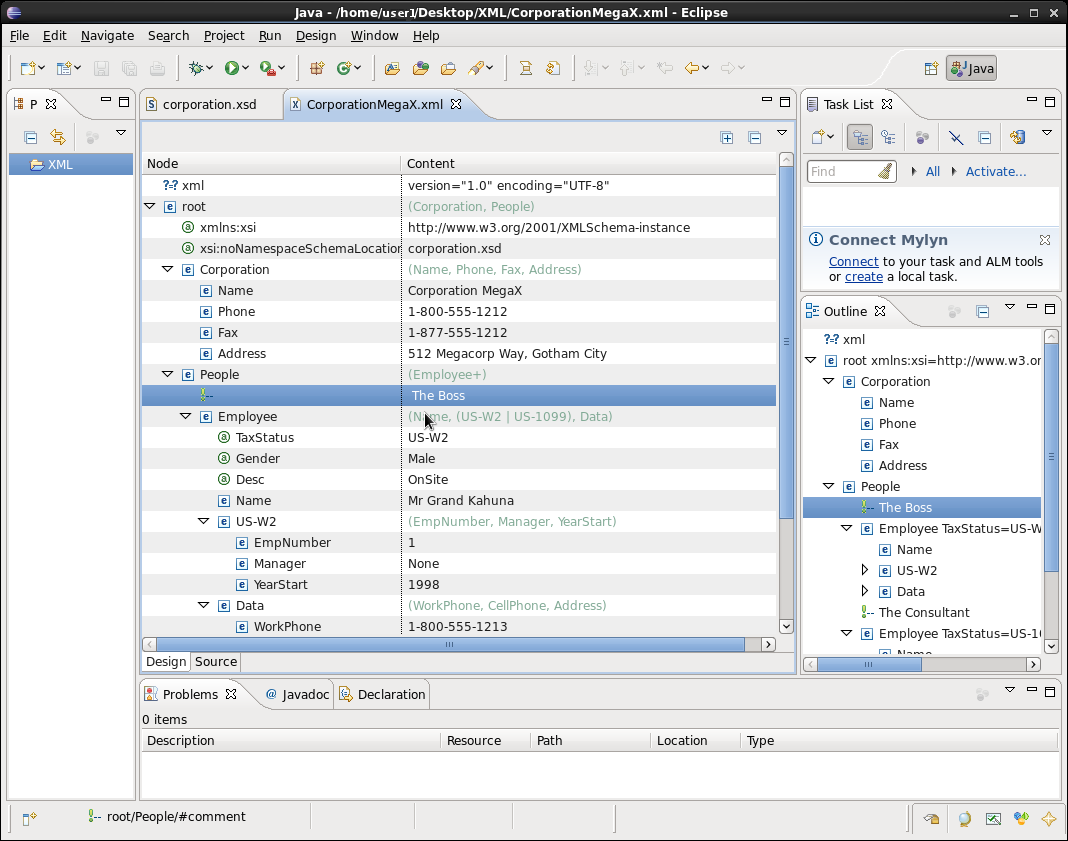The width and height of the screenshot is (1068, 841).
Task: Click Link with Editor in Package Explorer
Action: pyautogui.click(x=58, y=138)
